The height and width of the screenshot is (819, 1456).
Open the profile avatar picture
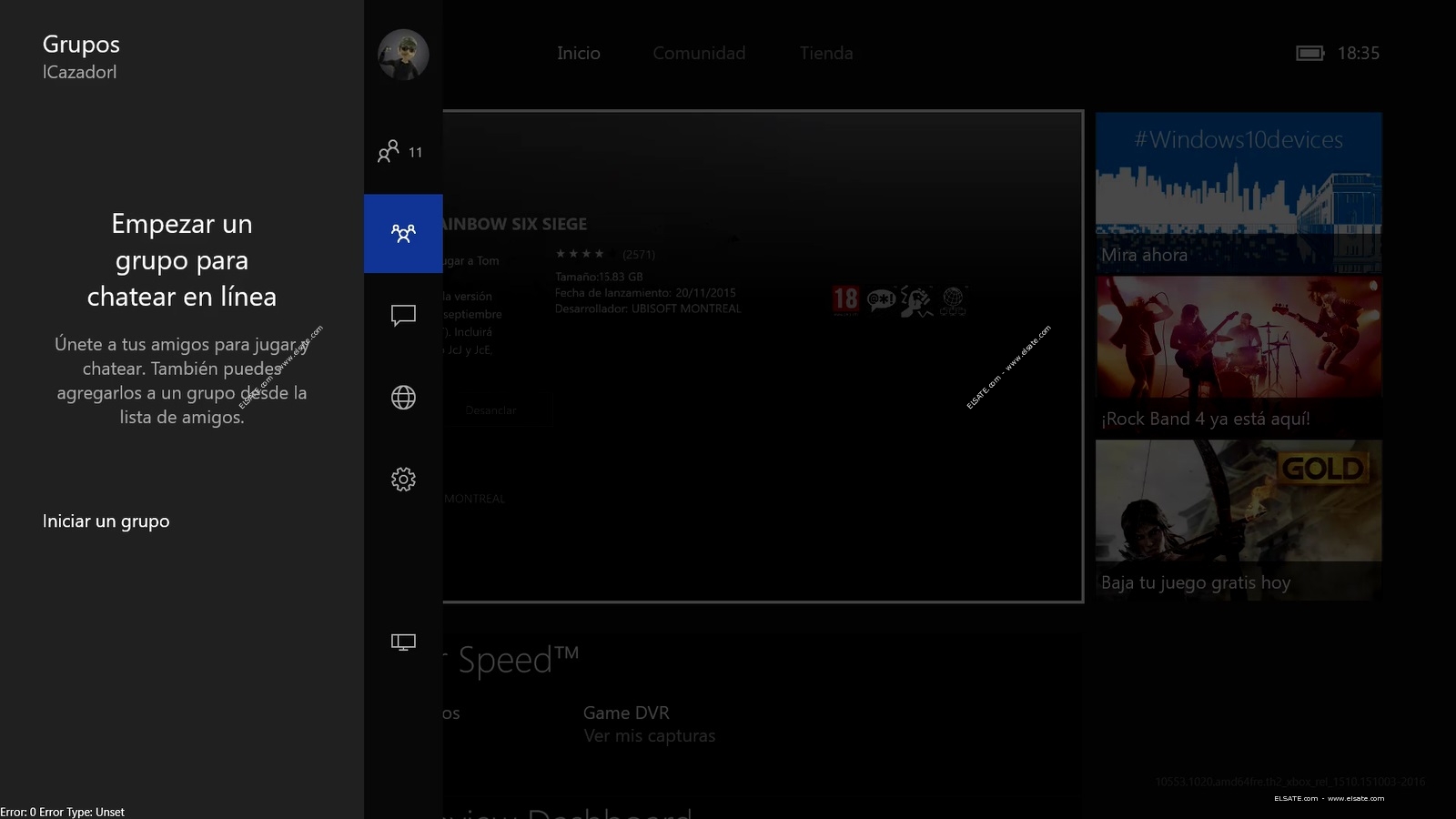click(403, 55)
